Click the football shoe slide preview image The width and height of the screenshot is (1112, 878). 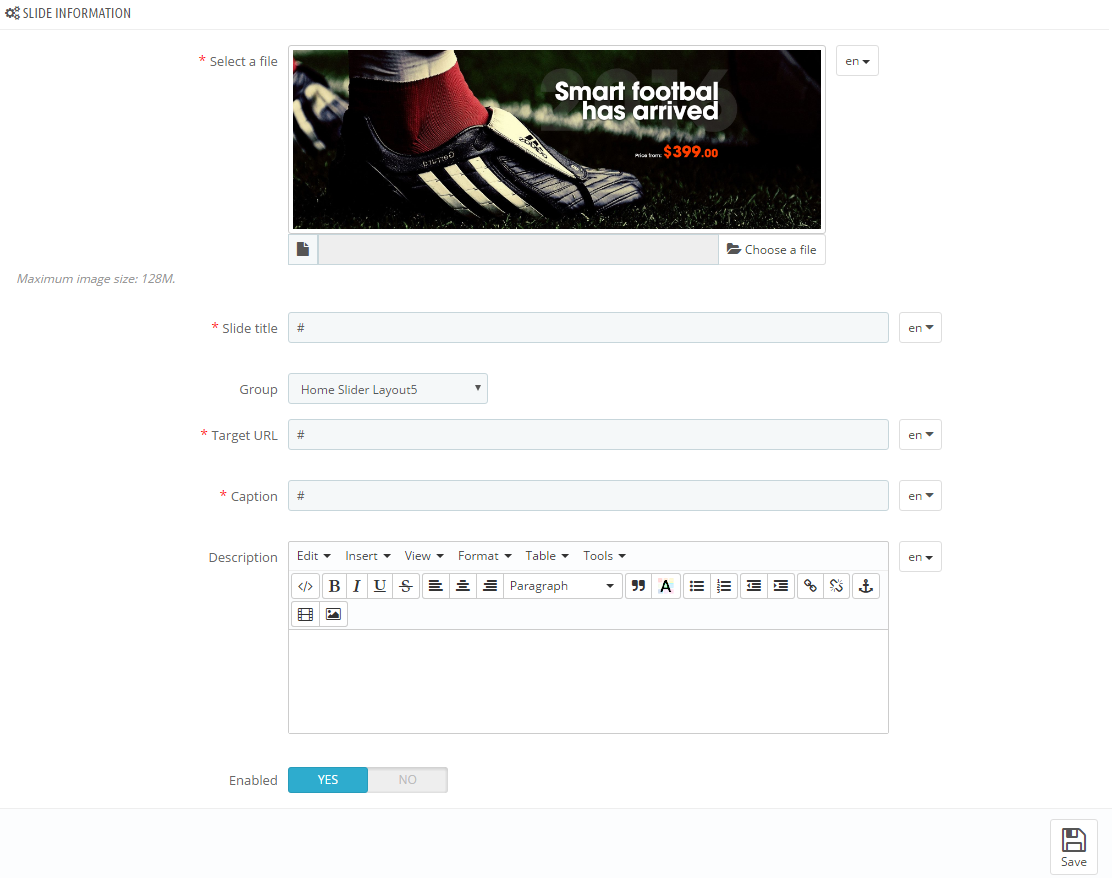coord(557,139)
